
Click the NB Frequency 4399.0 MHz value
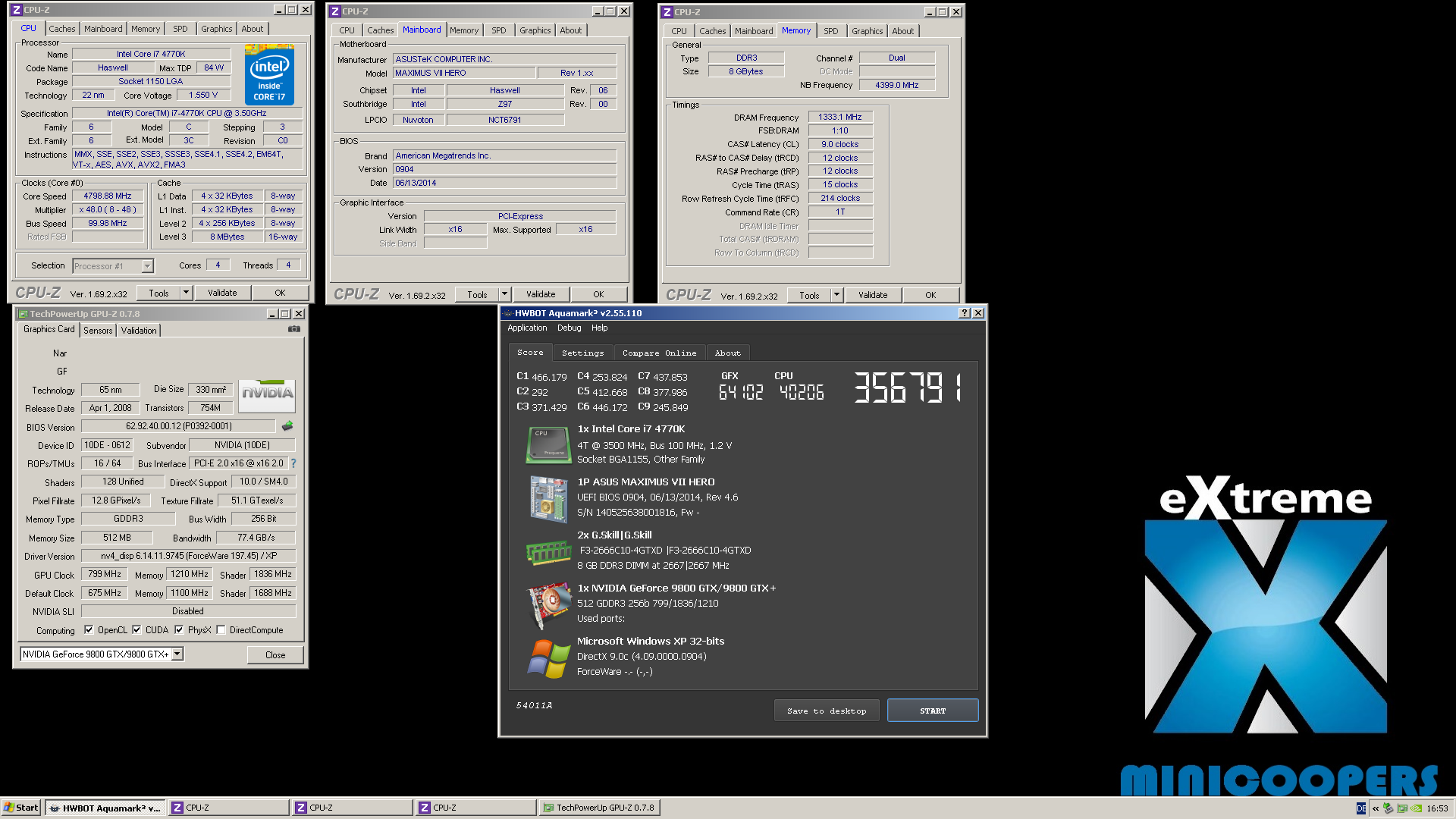[896, 85]
